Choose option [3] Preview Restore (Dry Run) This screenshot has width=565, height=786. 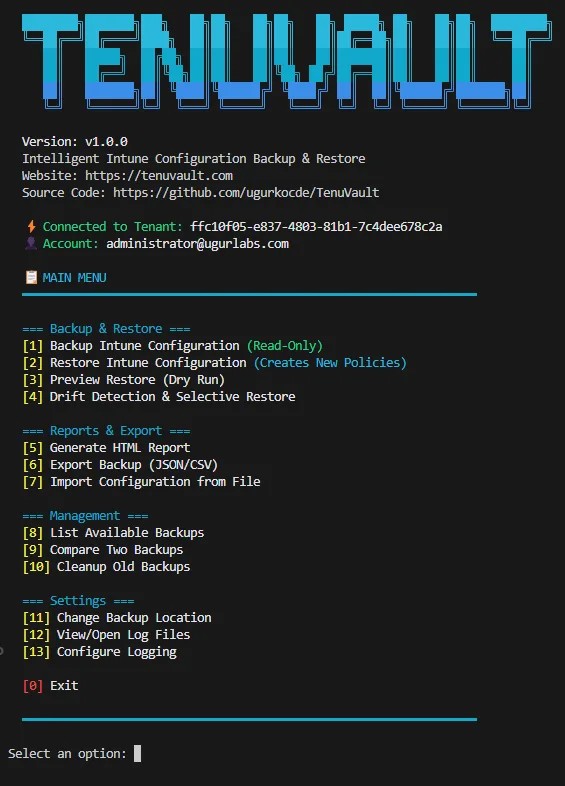pyautogui.click(x=123, y=379)
